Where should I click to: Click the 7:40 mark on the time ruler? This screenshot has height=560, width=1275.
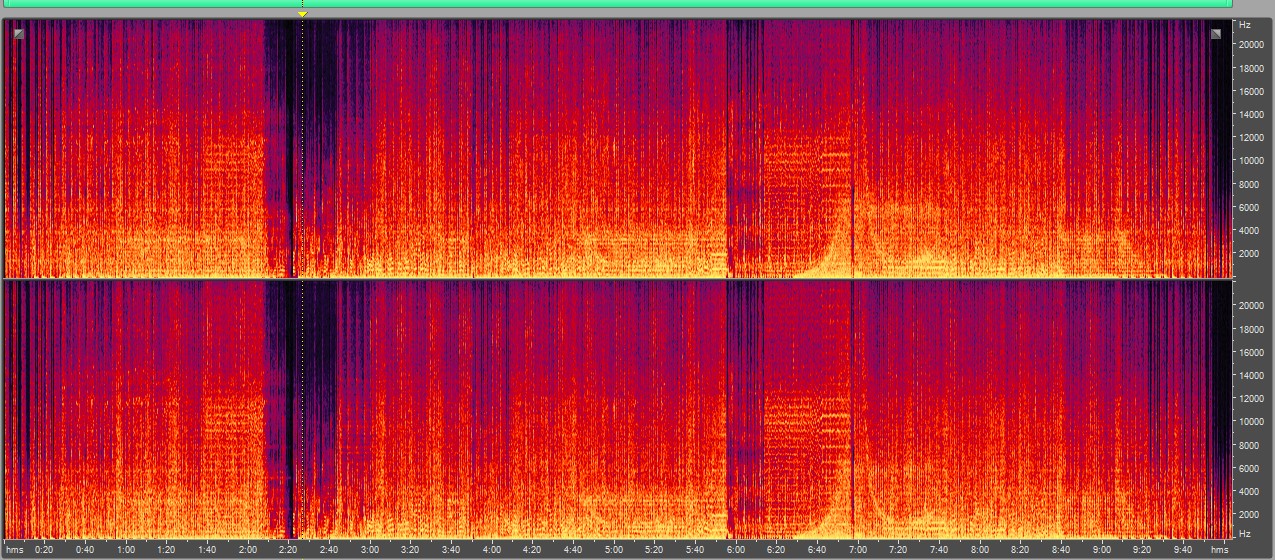939,550
